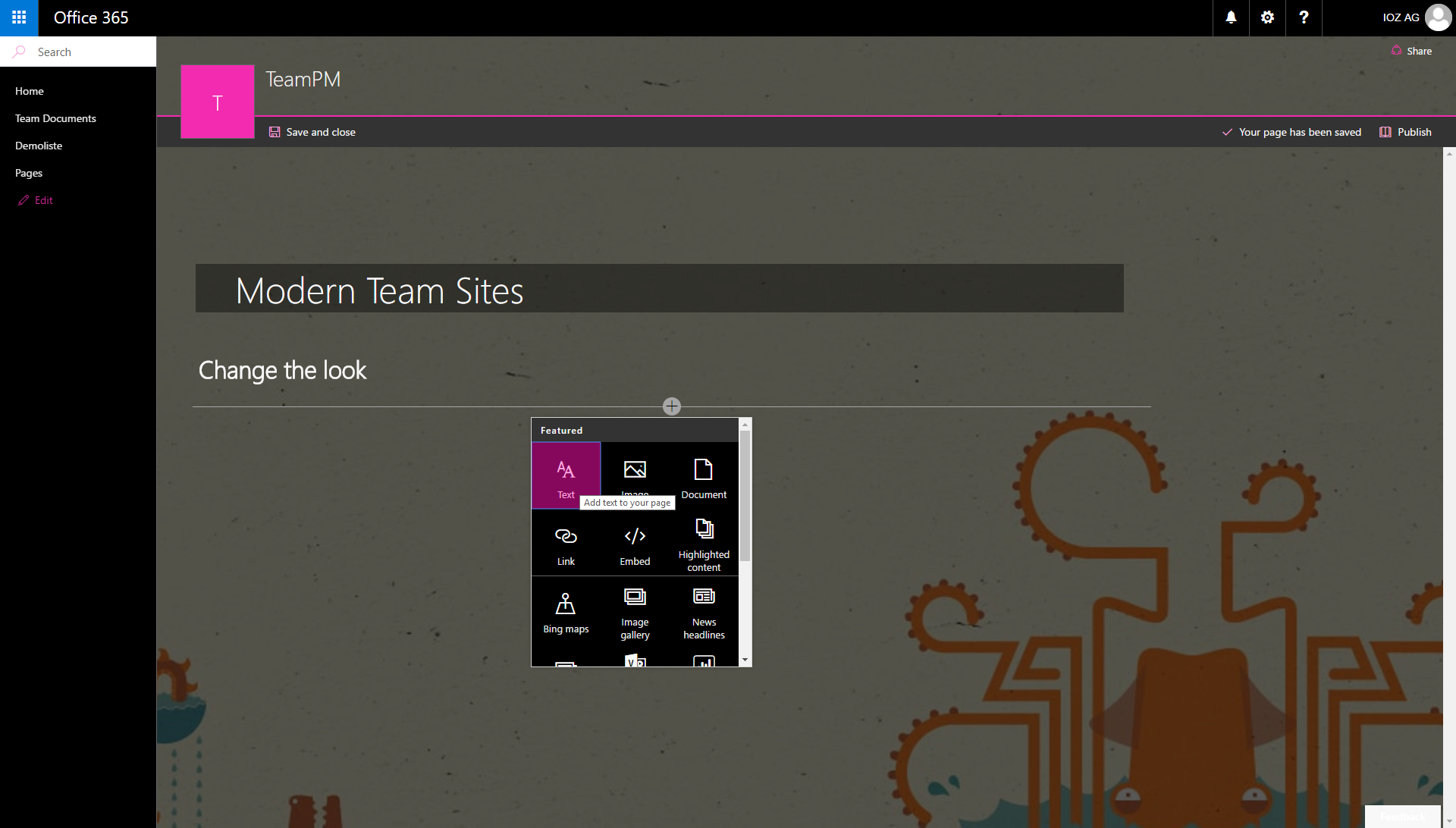Viewport: 1456px width, 828px height.
Task: Click the TeamPM site title
Action: point(303,80)
